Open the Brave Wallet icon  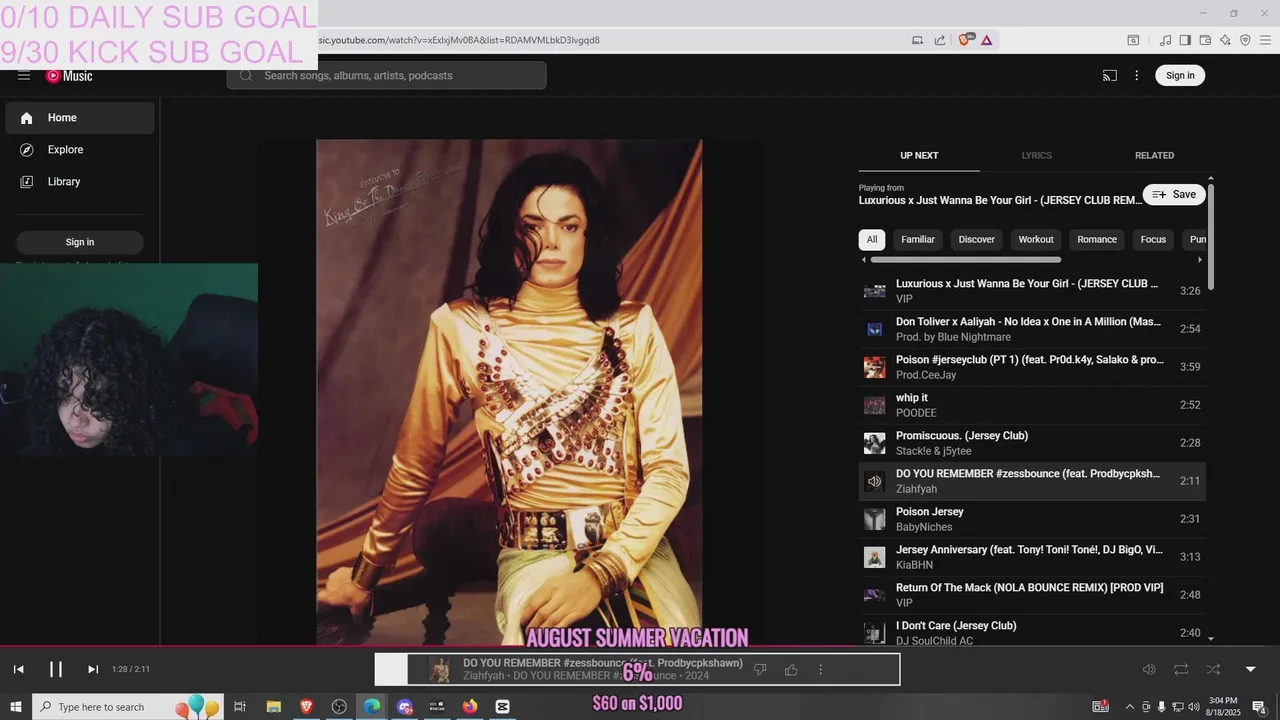coord(1205,40)
